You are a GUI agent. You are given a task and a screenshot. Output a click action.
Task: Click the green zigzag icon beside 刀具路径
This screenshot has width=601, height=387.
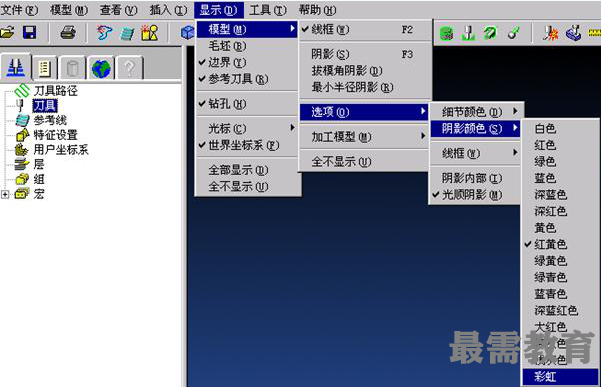(22, 91)
